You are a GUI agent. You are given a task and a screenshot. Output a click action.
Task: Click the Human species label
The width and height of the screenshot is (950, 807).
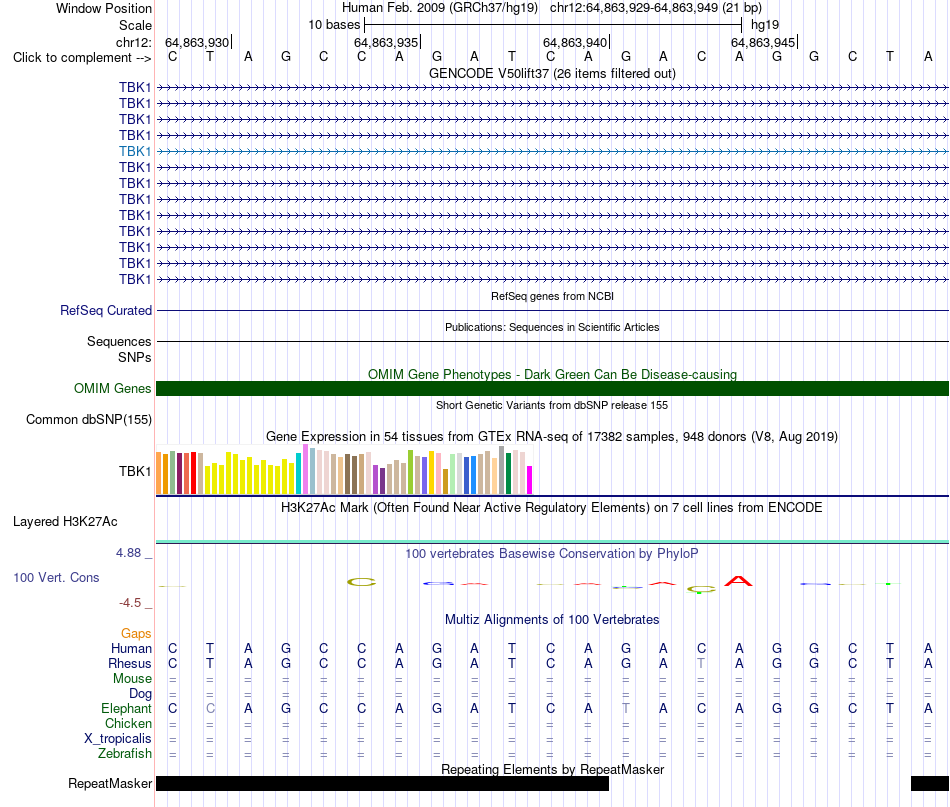click(x=131, y=648)
